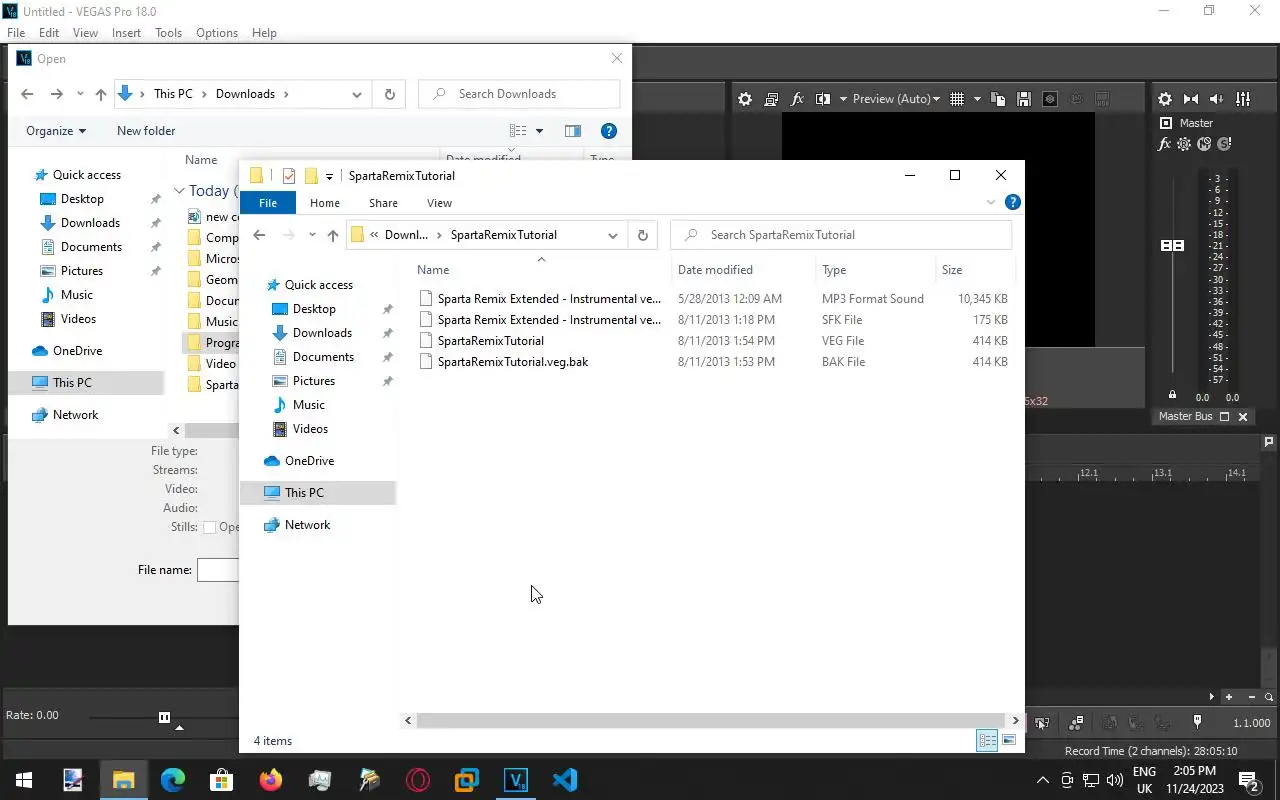1280x800 pixels.
Task: Select the MP3 Format Sound file row
Action: click(x=714, y=299)
